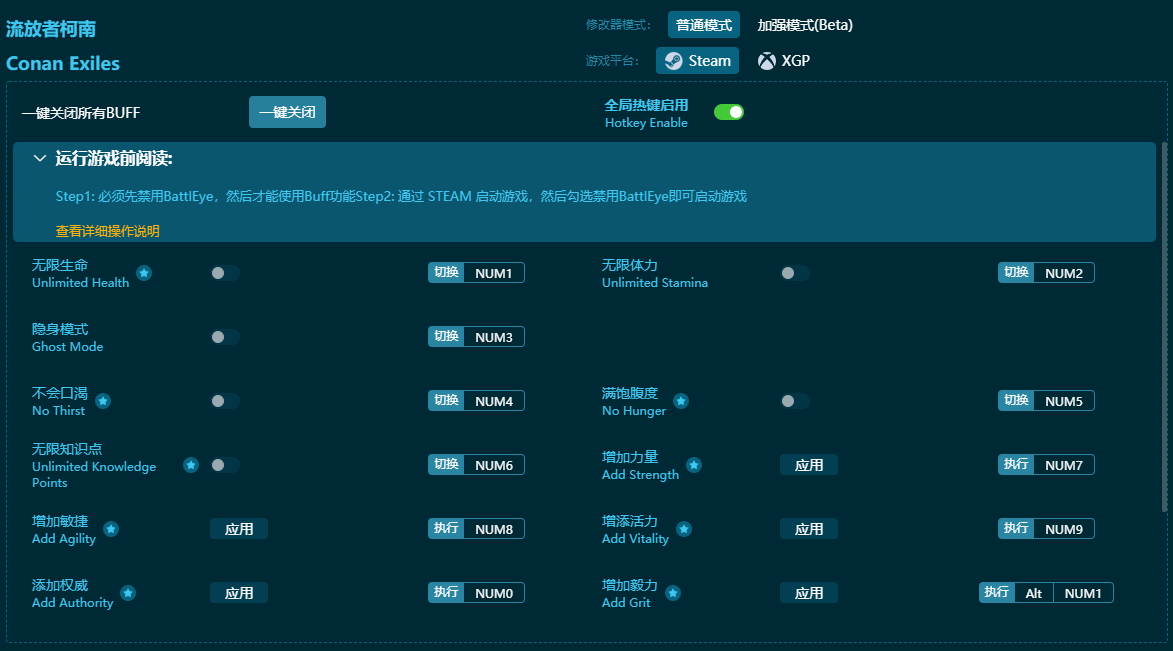Click the star icon beside No Hunger
The image size is (1173, 651).
681,401
